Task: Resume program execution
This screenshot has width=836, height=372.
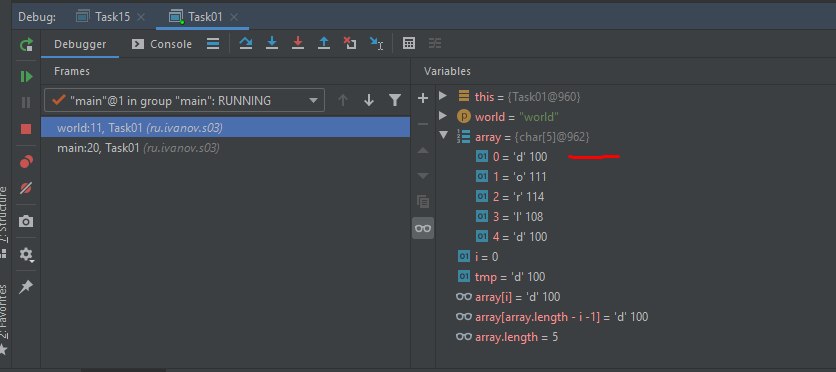Action: click(26, 77)
